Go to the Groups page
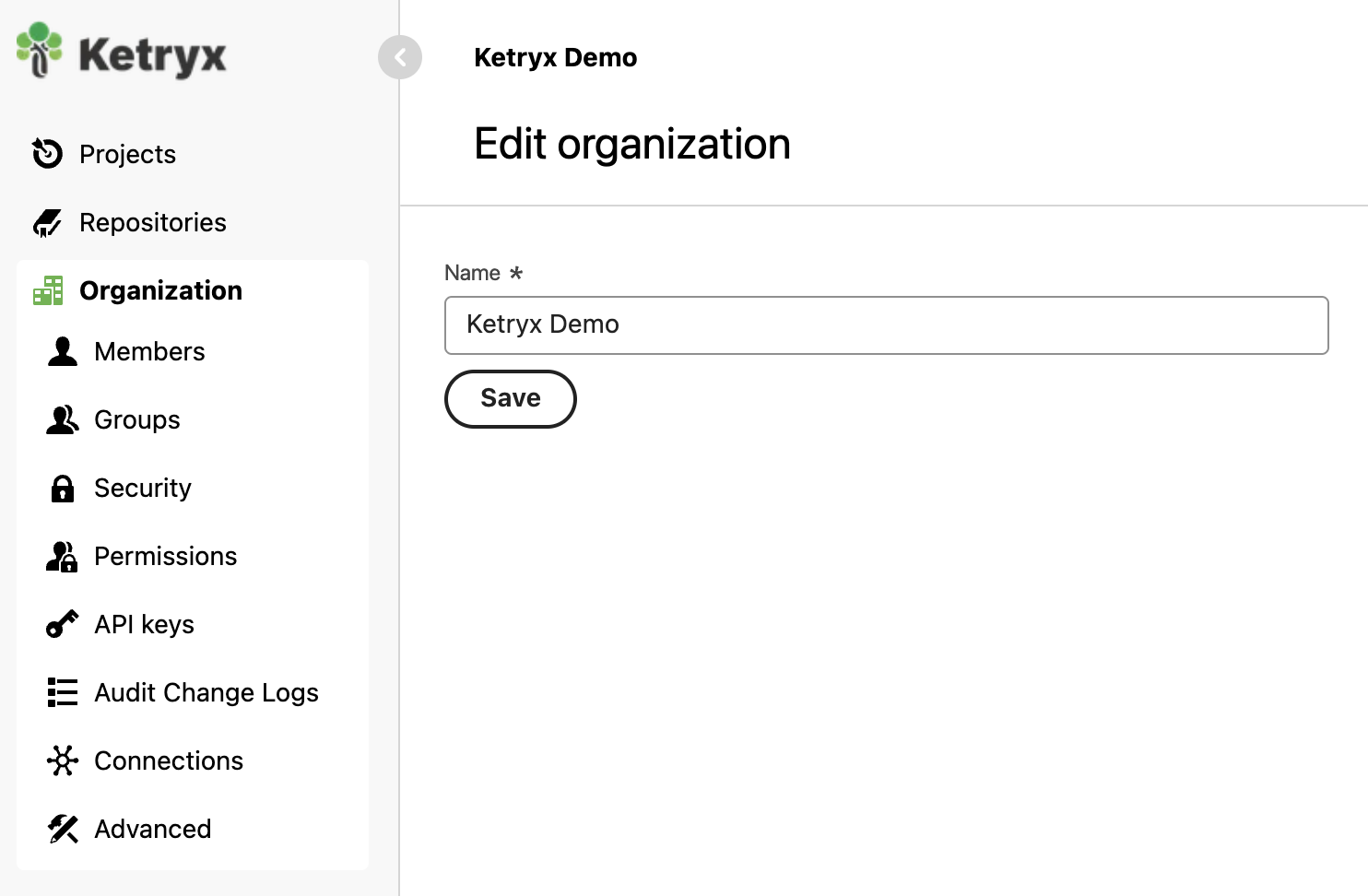The image size is (1368, 896). coord(137,420)
